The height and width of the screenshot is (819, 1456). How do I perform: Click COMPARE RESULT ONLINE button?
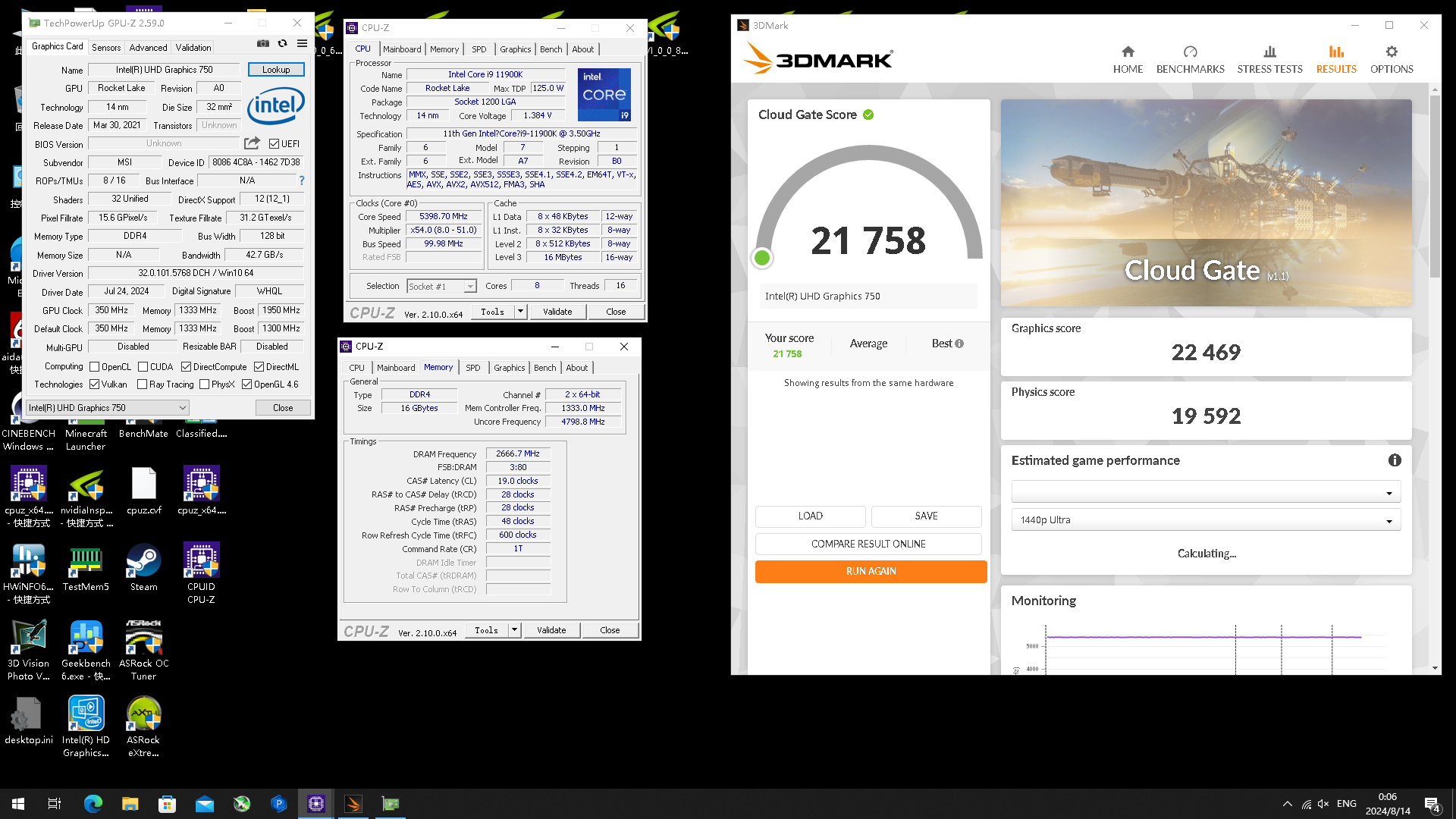(x=868, y=544)
